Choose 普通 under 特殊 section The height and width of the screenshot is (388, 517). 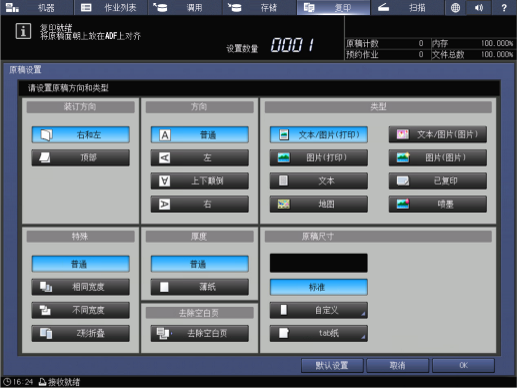[81, 264]
